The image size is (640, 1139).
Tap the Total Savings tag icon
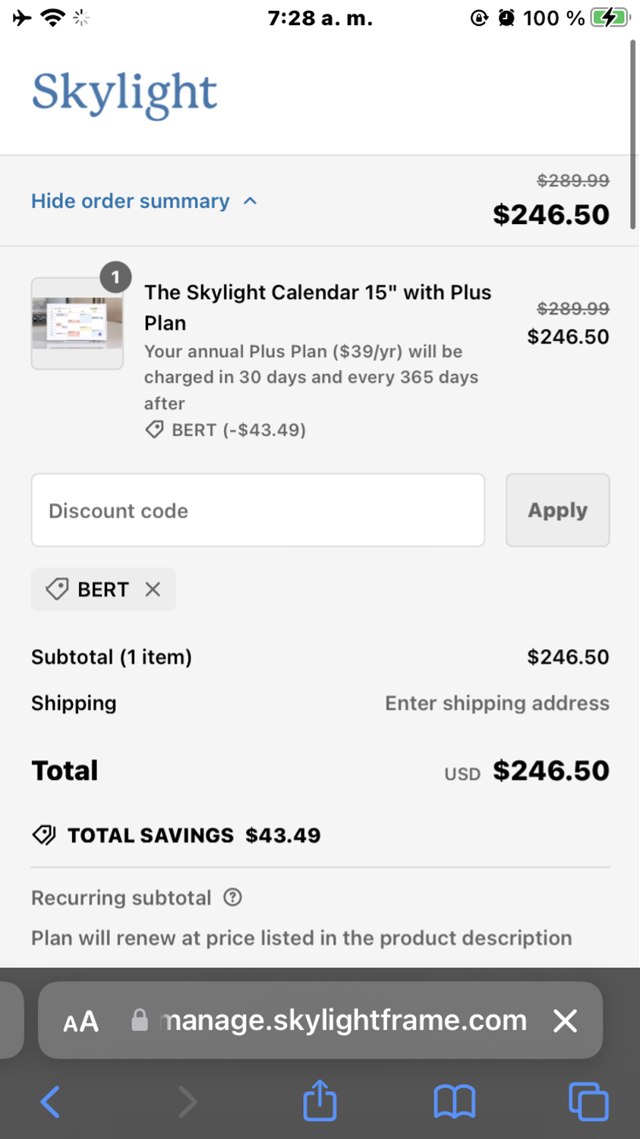coord(44,835)
